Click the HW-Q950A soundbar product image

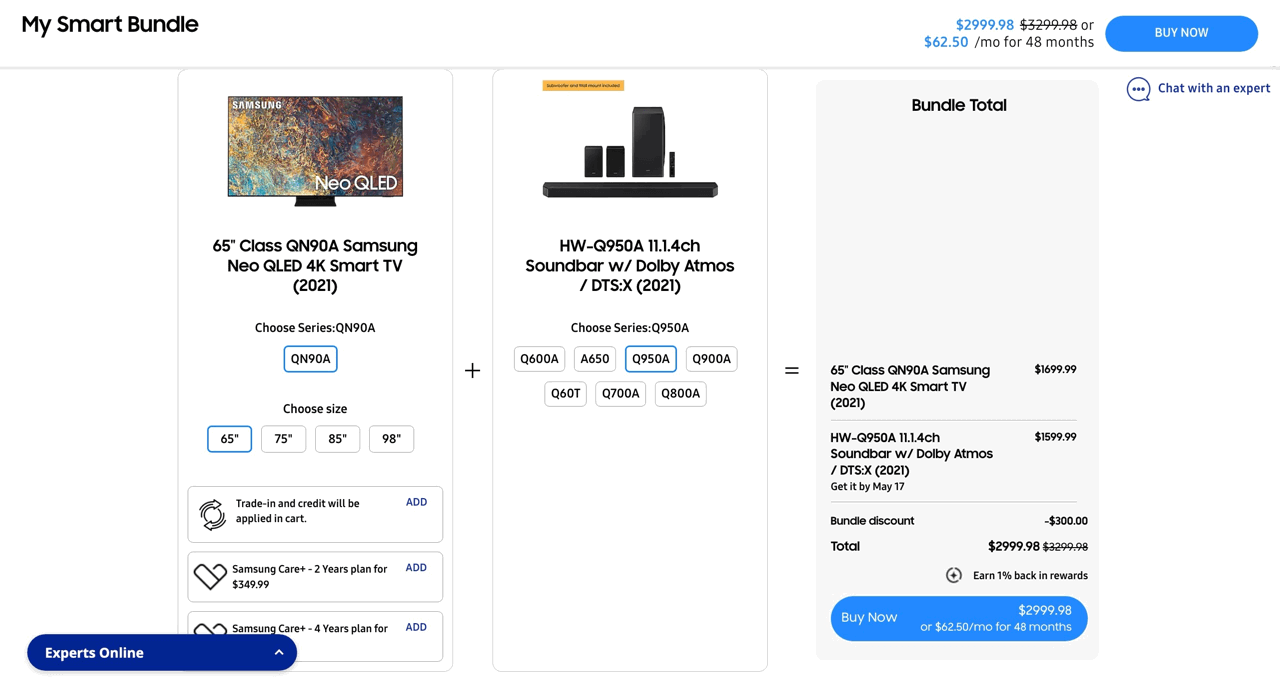[x=630, y=150]
